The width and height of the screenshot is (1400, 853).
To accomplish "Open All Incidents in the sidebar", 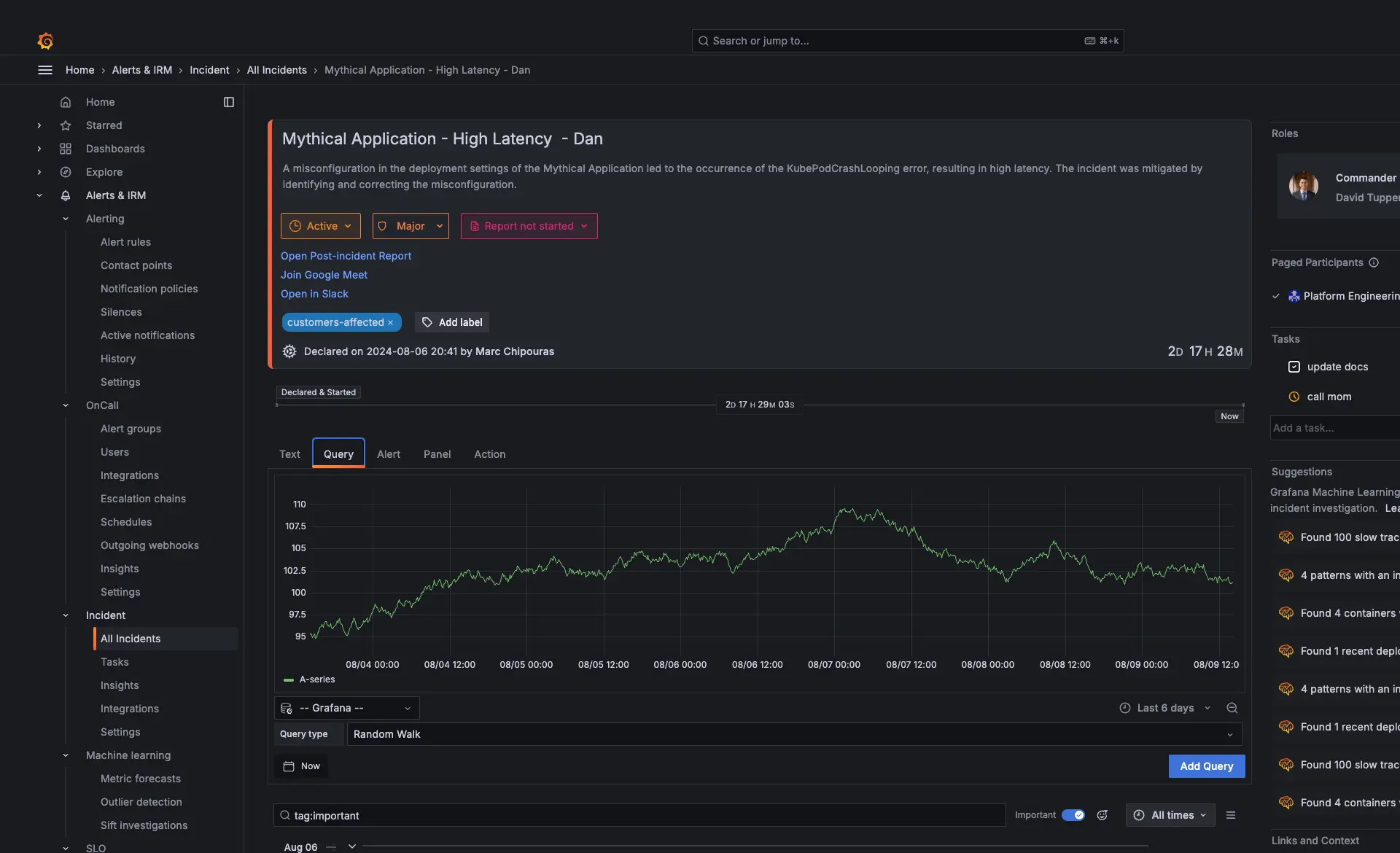I will pyautogui.click(x=166, y=639).
